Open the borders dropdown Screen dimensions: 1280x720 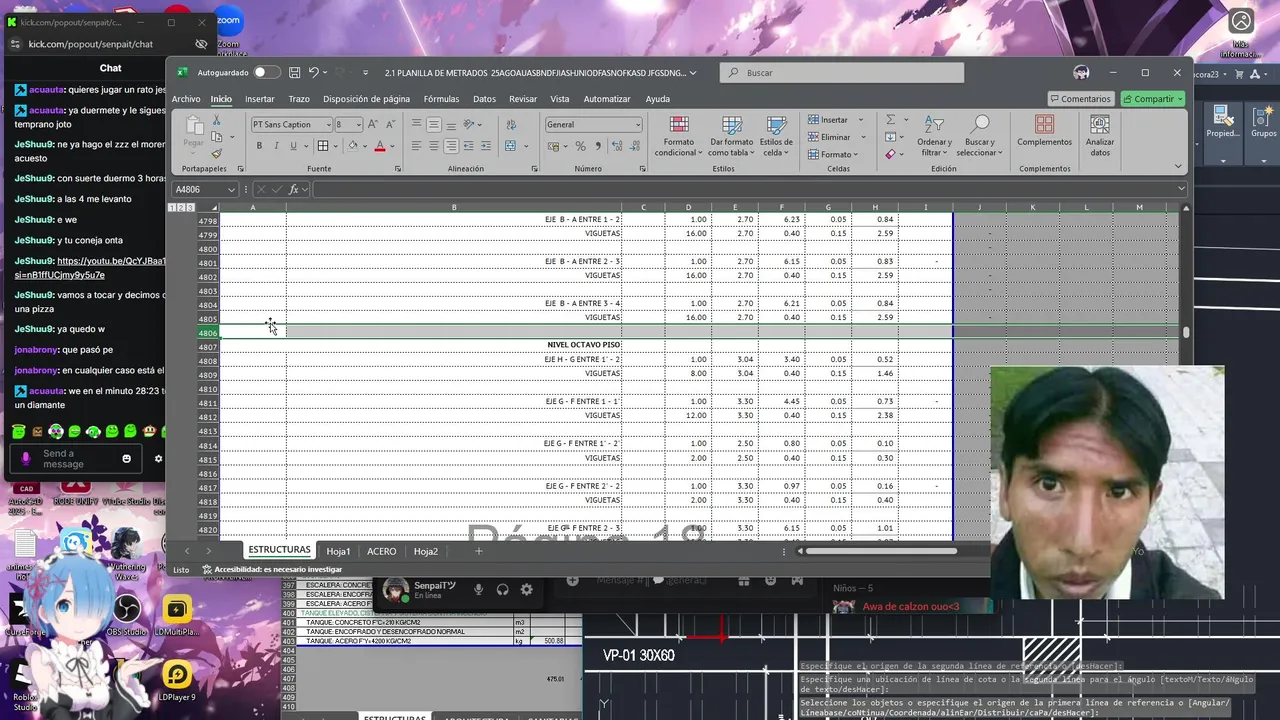pos(334,146)
